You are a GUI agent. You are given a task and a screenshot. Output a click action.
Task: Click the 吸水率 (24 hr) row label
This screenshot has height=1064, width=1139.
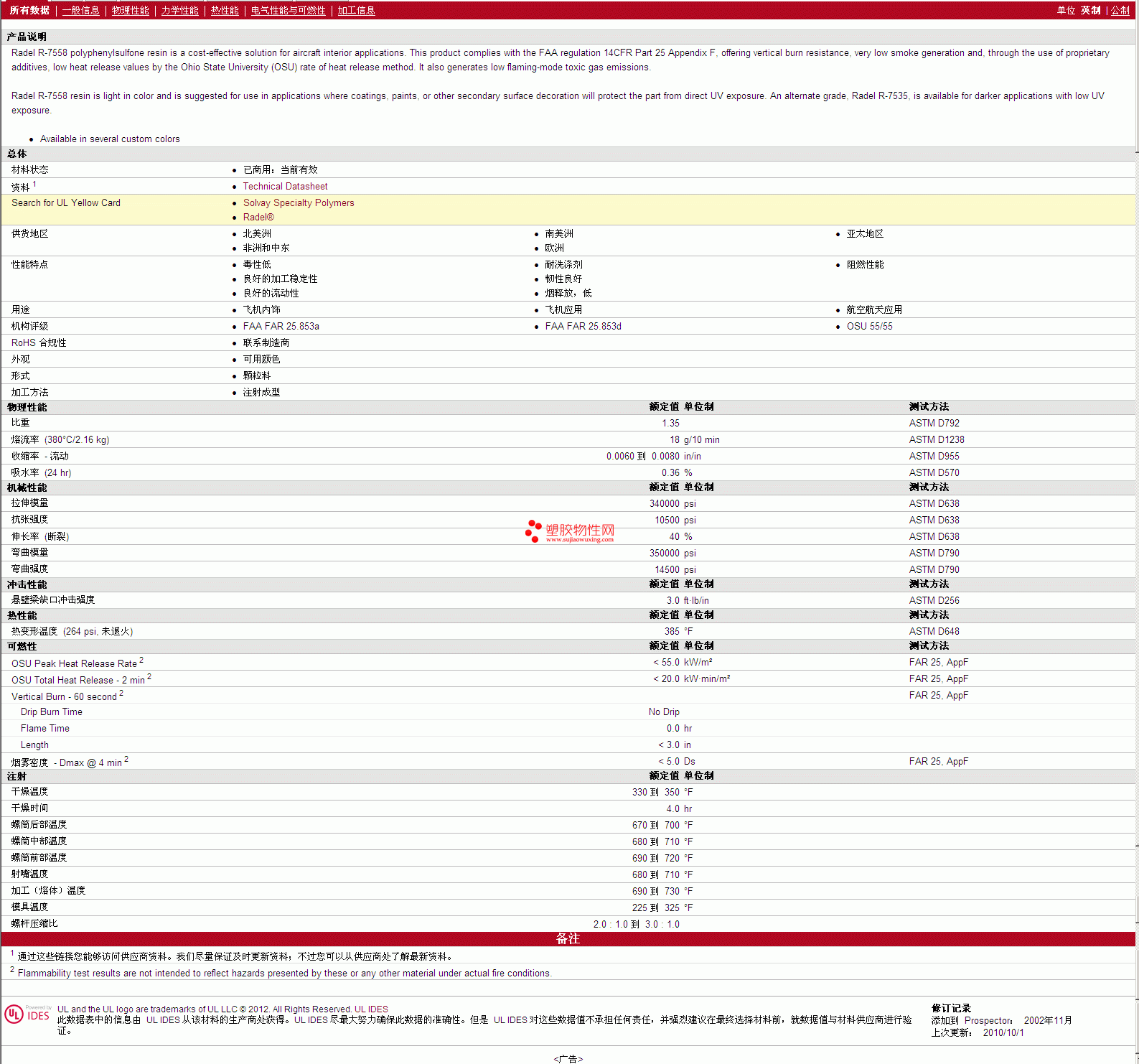pos(41,472)
